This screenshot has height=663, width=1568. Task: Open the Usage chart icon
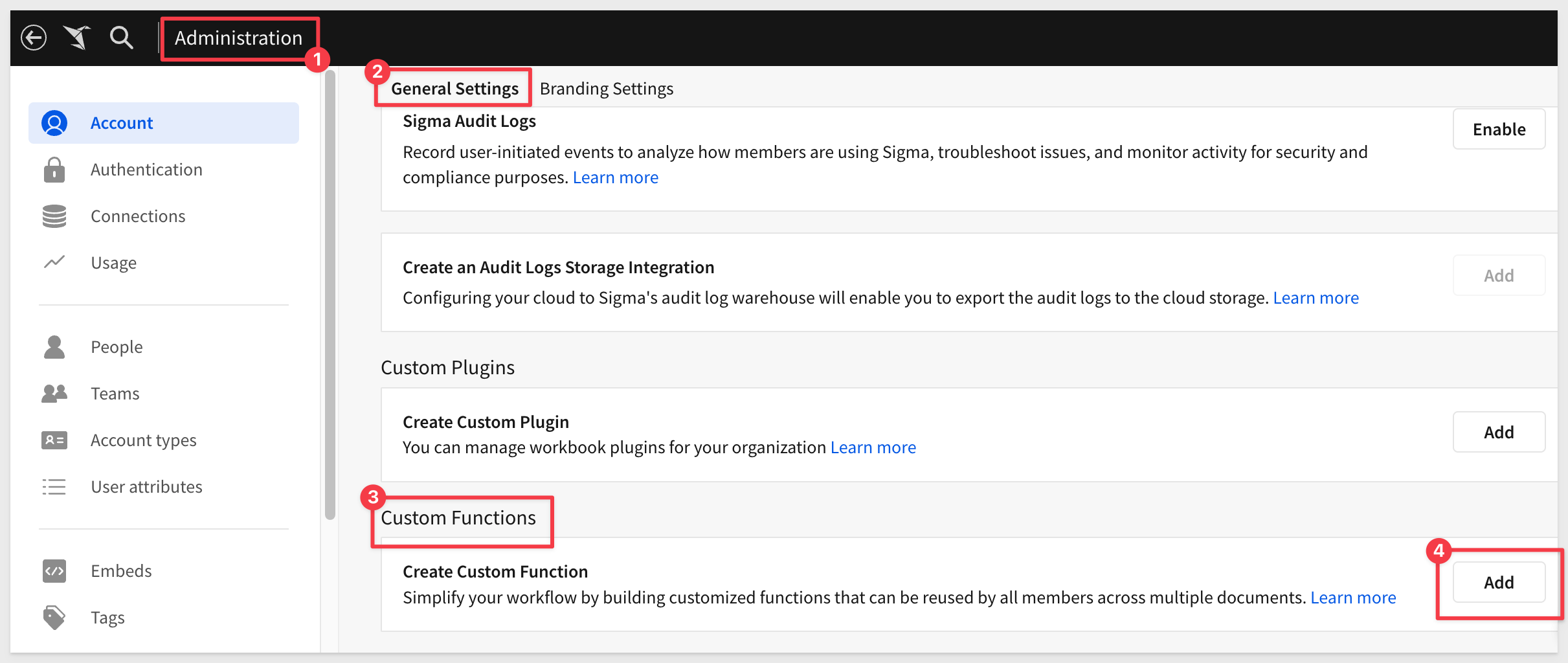54,262
